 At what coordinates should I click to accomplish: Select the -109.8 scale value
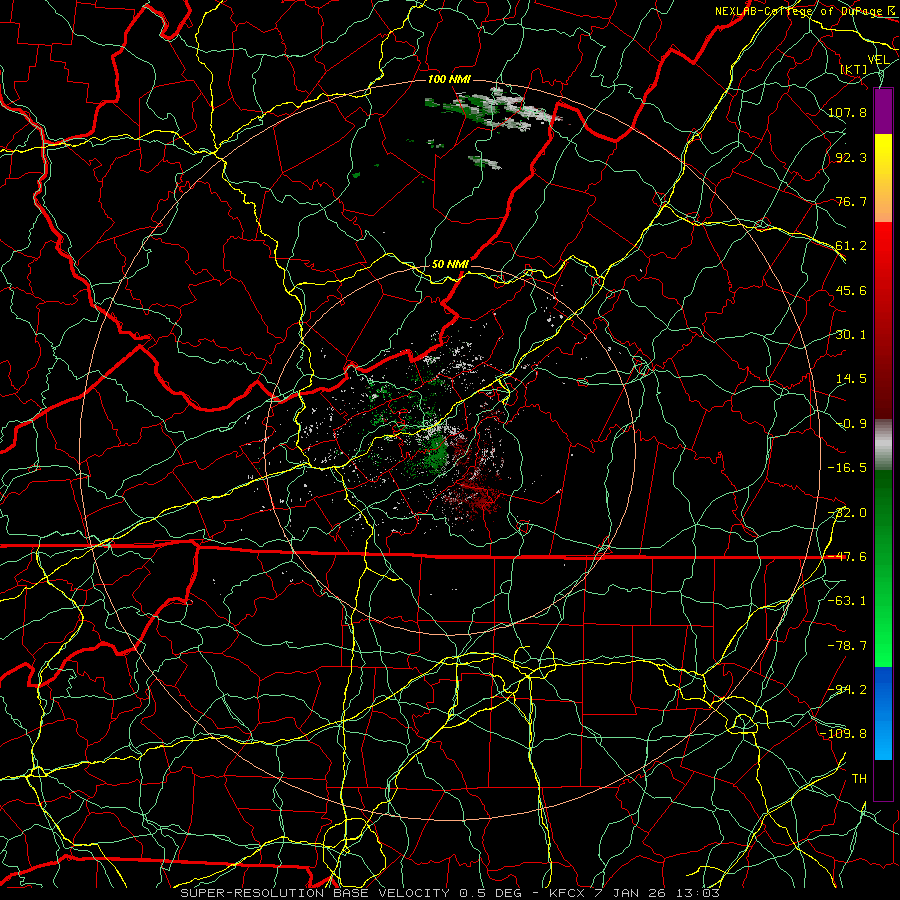[x=843, y=734]
